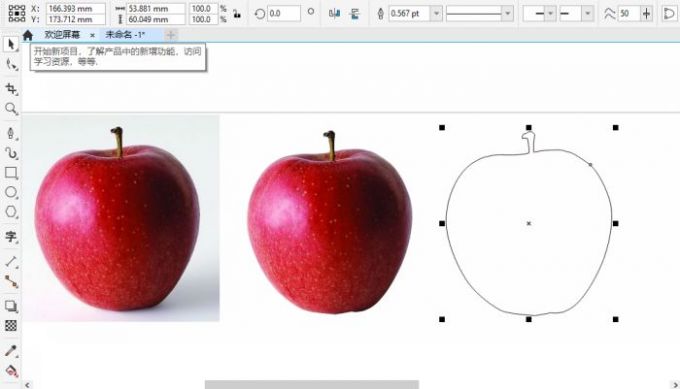
Task: Select the Shape edit tool
Action: (x=11, y=65)
